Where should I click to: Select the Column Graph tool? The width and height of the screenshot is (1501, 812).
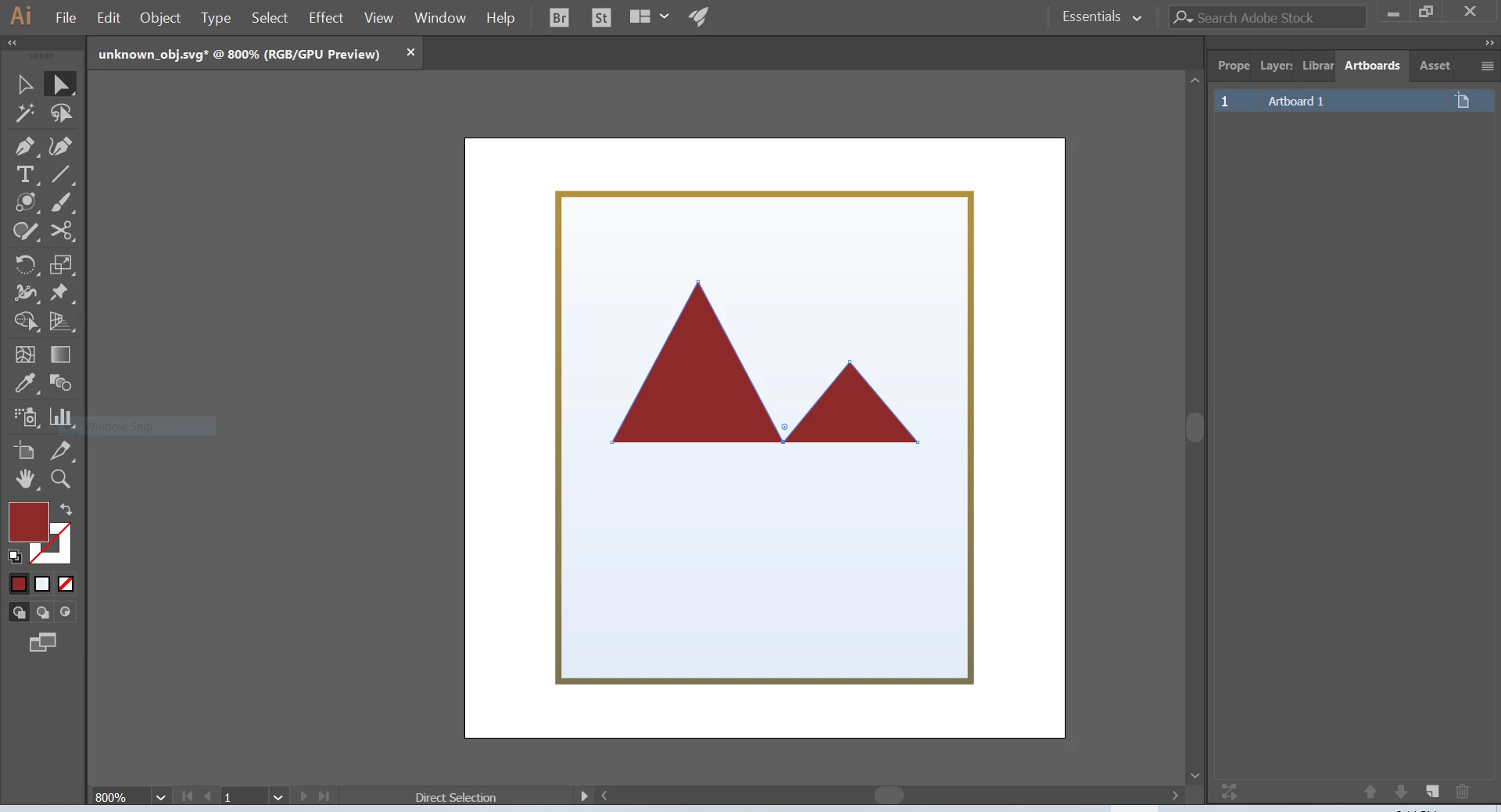point(61,417)
